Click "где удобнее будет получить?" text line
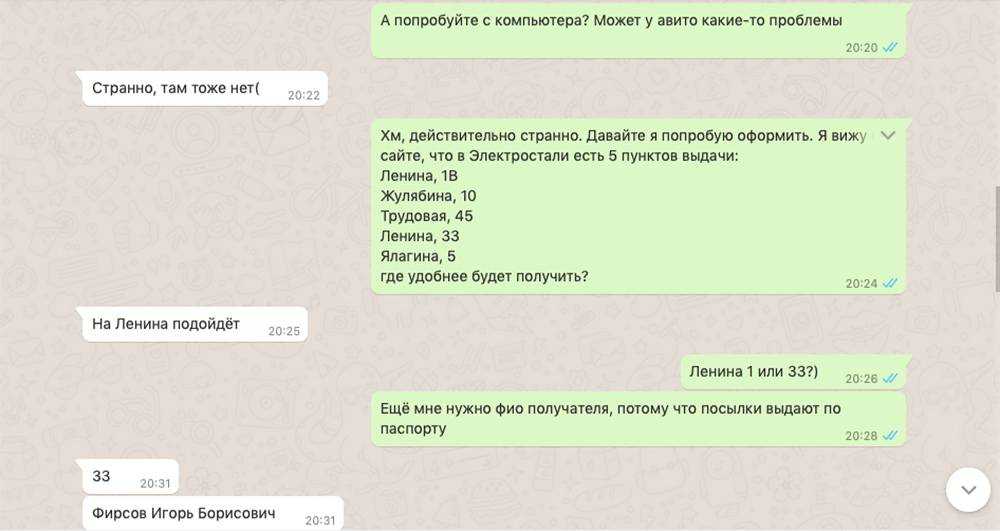1000x531 pixels. (x=484, y=277)
